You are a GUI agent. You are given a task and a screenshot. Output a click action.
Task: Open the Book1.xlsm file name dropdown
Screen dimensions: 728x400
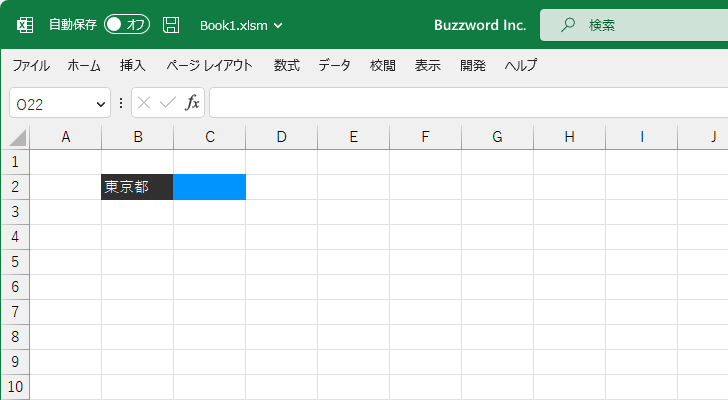(241, 26)
